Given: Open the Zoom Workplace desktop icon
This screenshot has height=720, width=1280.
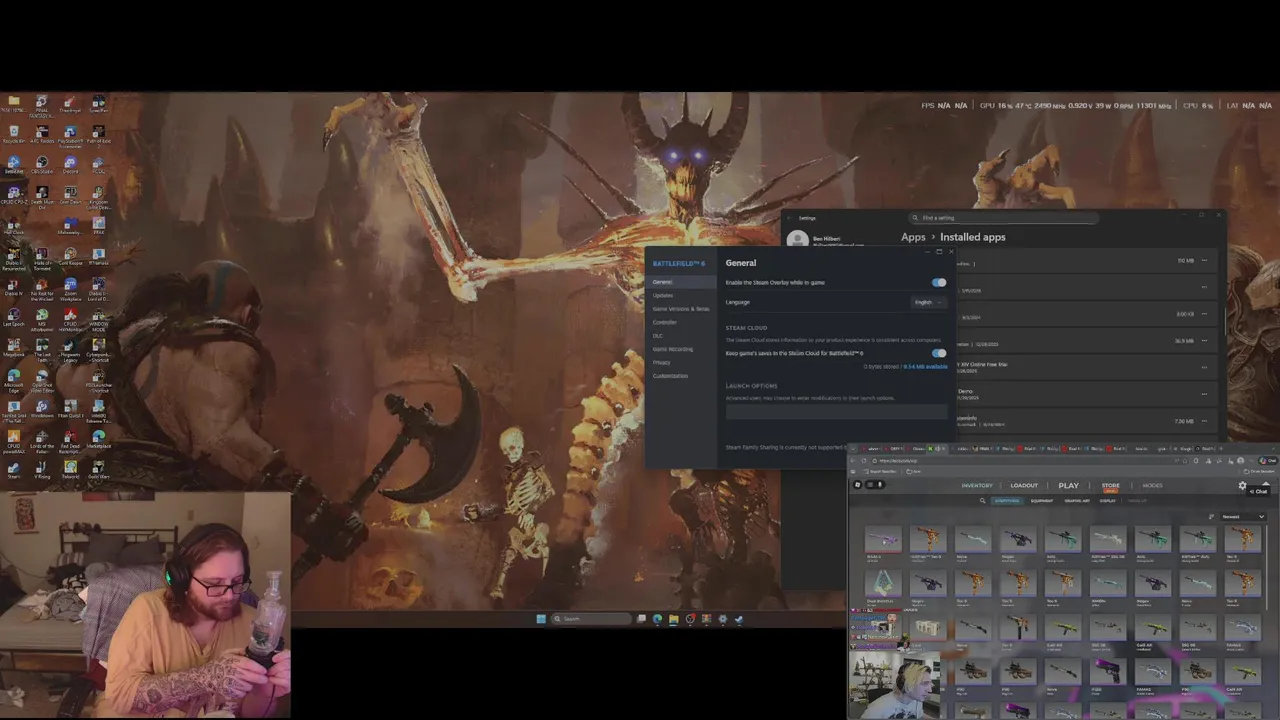Looking at the screenshot, I should pyautogui.click(x=70, y=287).
